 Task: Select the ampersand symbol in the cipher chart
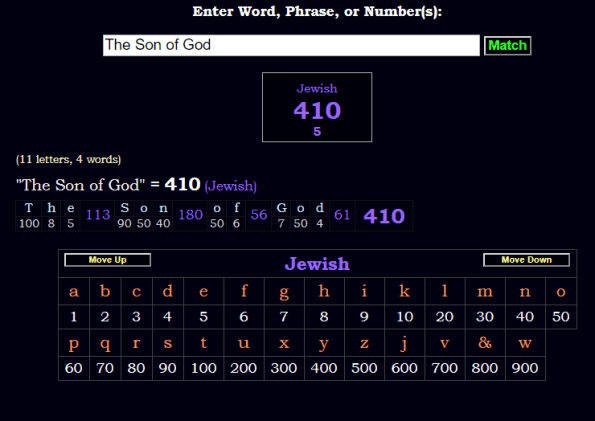tap(485, 343)
